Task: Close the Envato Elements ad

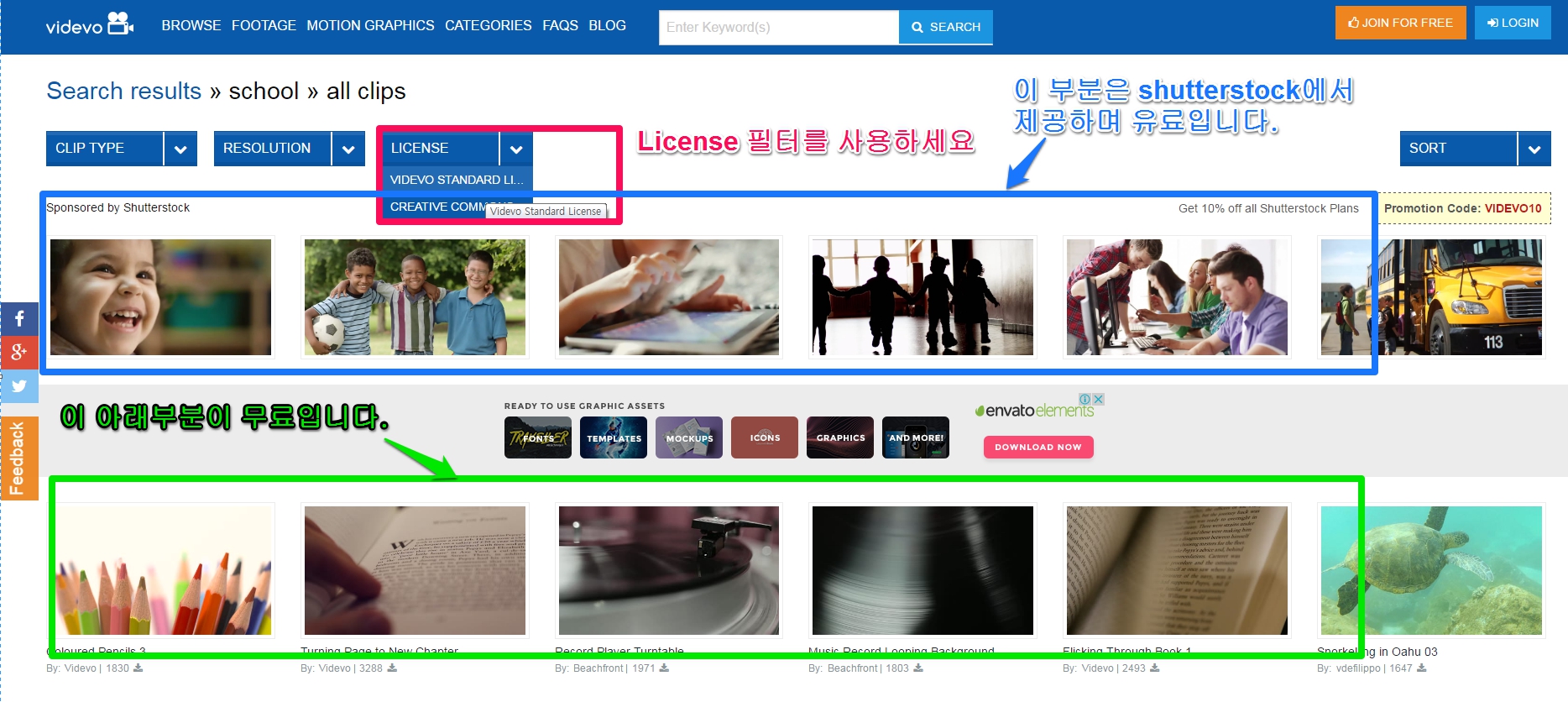Action: coord(1098,399)
